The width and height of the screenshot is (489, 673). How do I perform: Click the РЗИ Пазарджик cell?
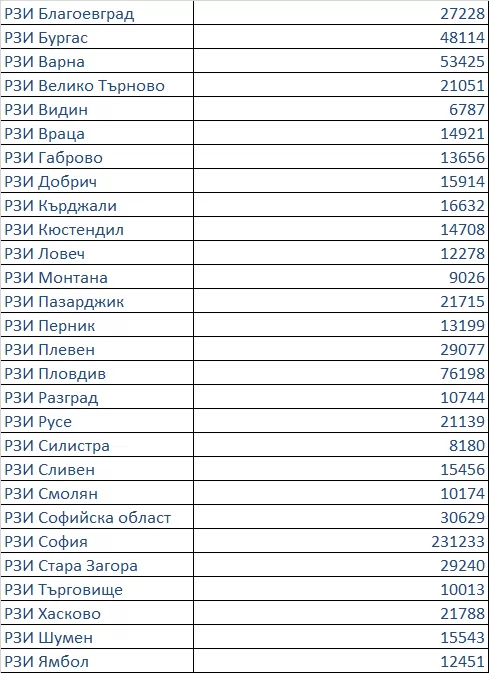tap(97, 301)
